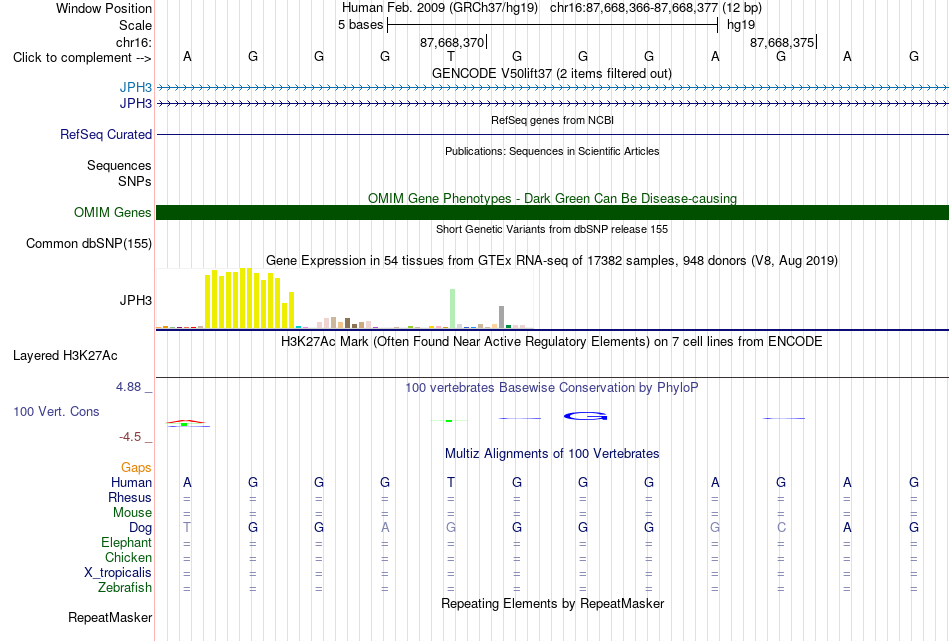Viewport: 950px width, 641px height.
Task: Click the T base in the Dog alignment row
Action: pos(187,528)
